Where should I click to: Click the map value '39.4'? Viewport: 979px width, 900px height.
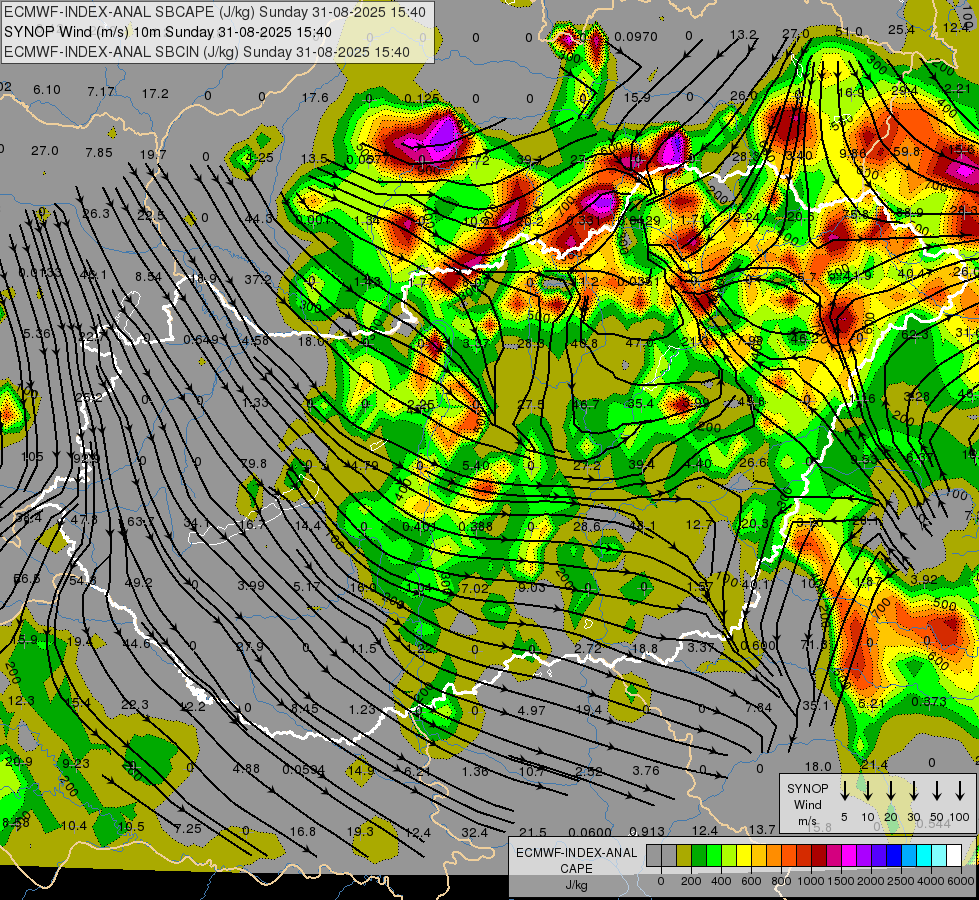pyautogui.click(x=641, y=464)
